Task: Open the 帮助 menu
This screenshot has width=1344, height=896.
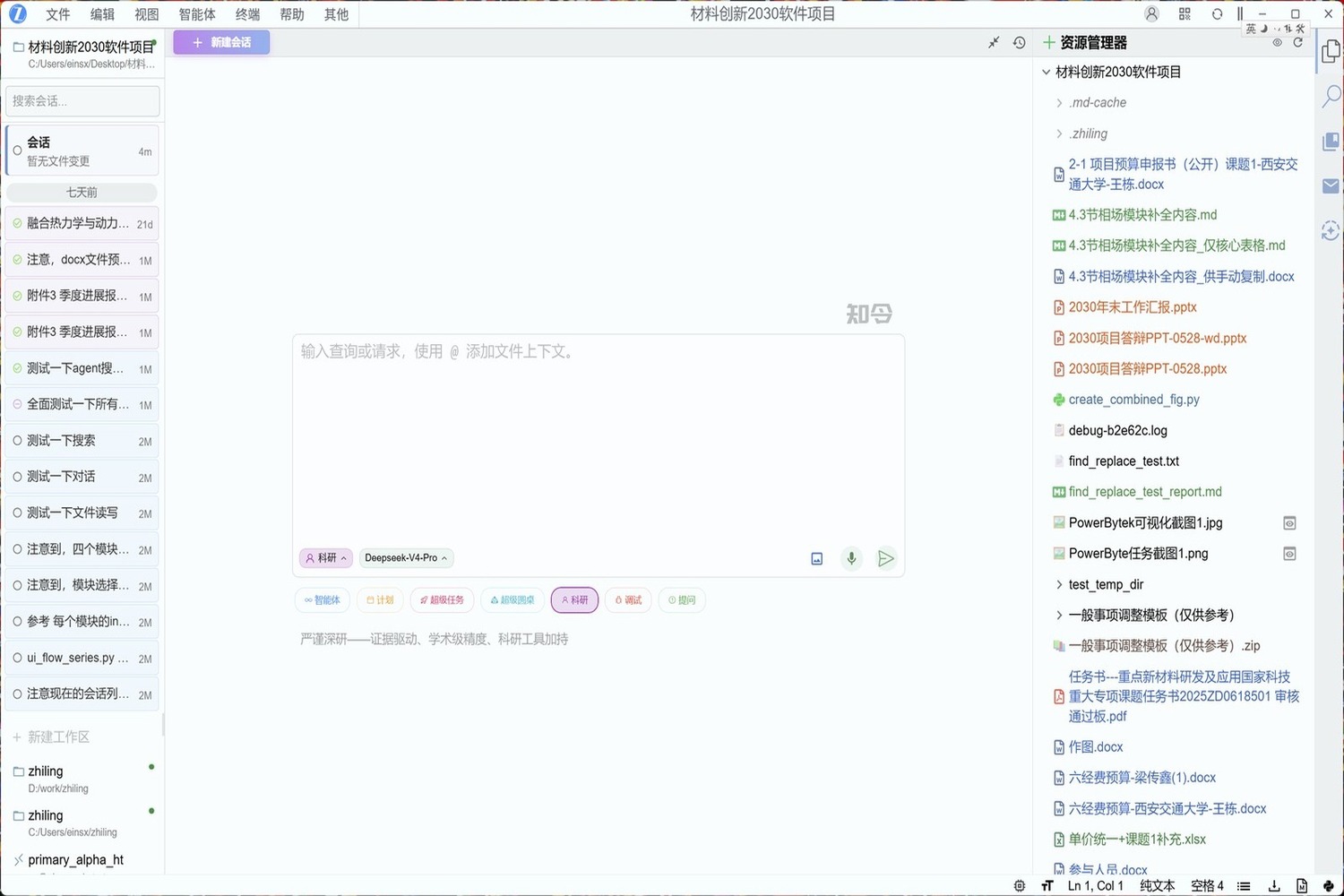Action: [292, 14]
